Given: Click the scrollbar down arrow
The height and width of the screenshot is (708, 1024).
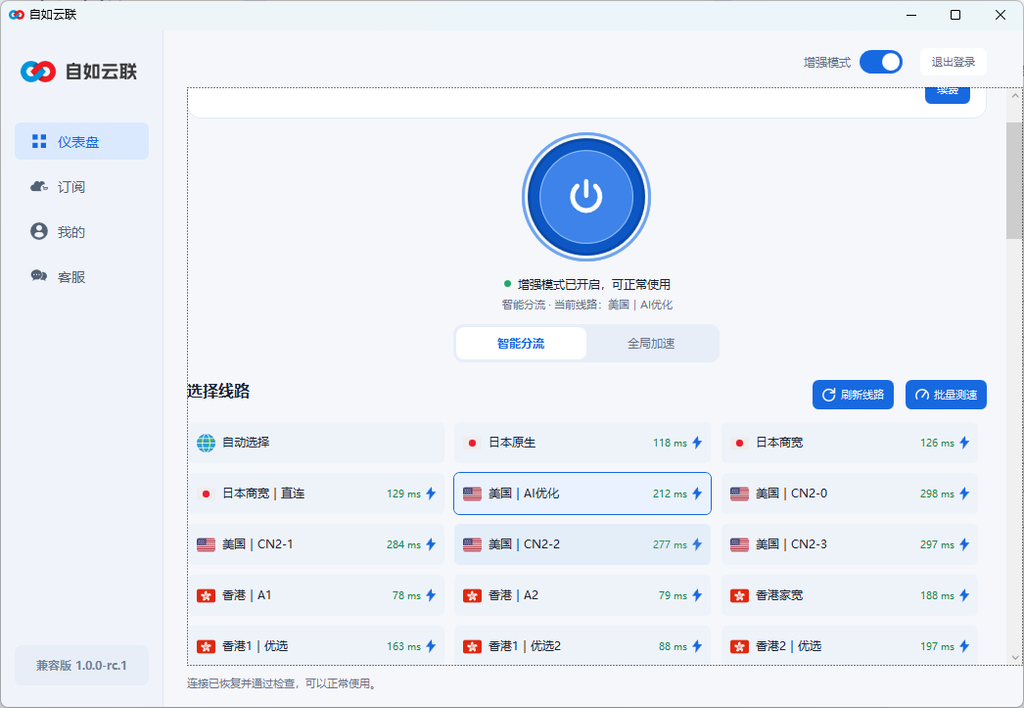Looking at the screenshot, I should [x=1014, y=658].
